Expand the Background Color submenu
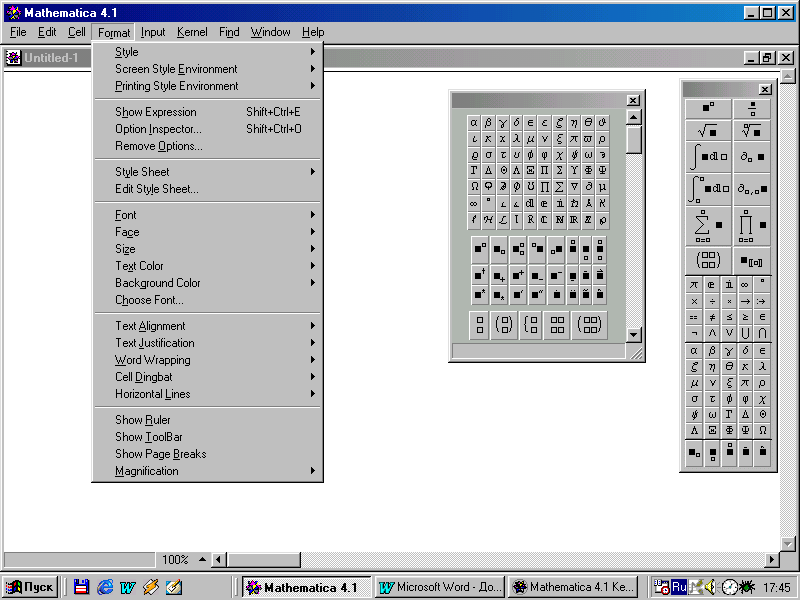Viewport: 800px width, 600px height. [x=207, y=283]
